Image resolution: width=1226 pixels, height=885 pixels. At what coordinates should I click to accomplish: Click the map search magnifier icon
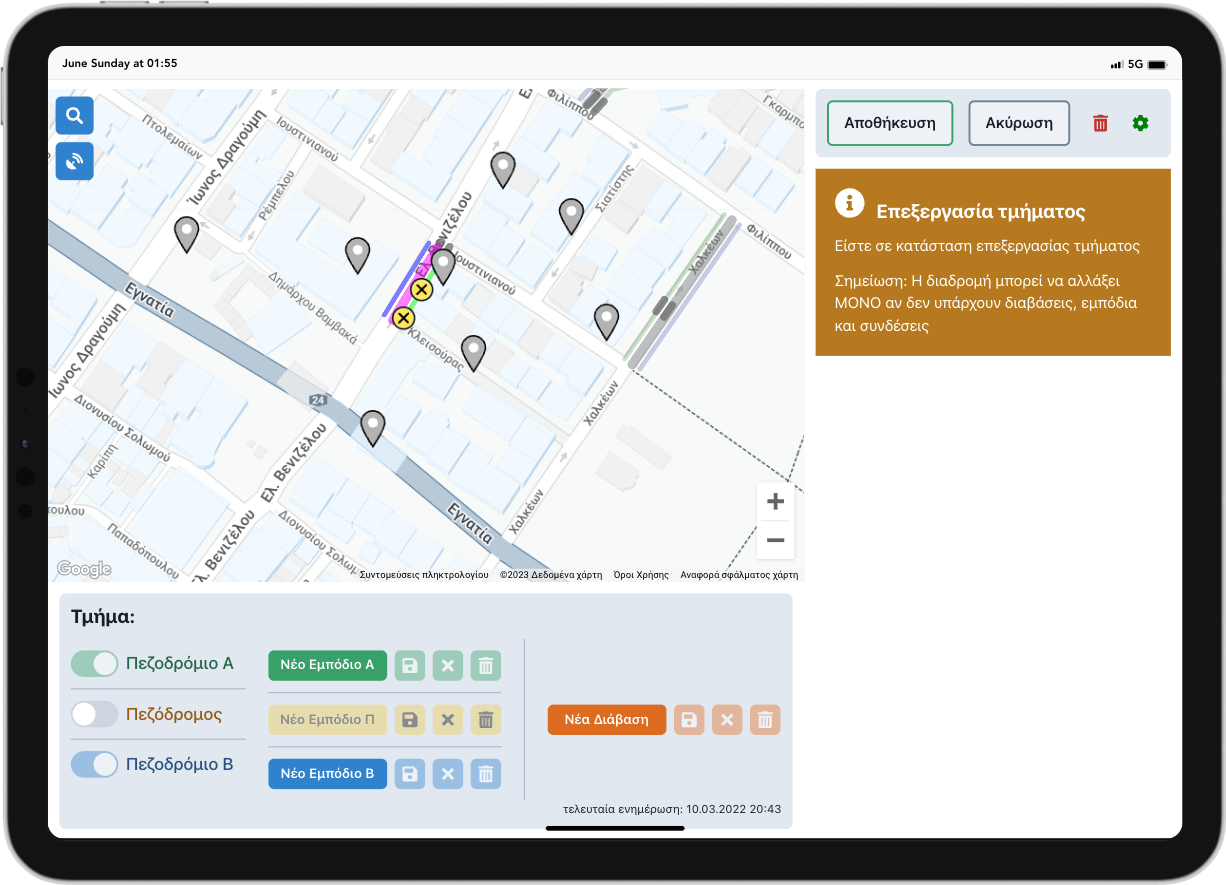pyautogui.click(x=75, y=116)
